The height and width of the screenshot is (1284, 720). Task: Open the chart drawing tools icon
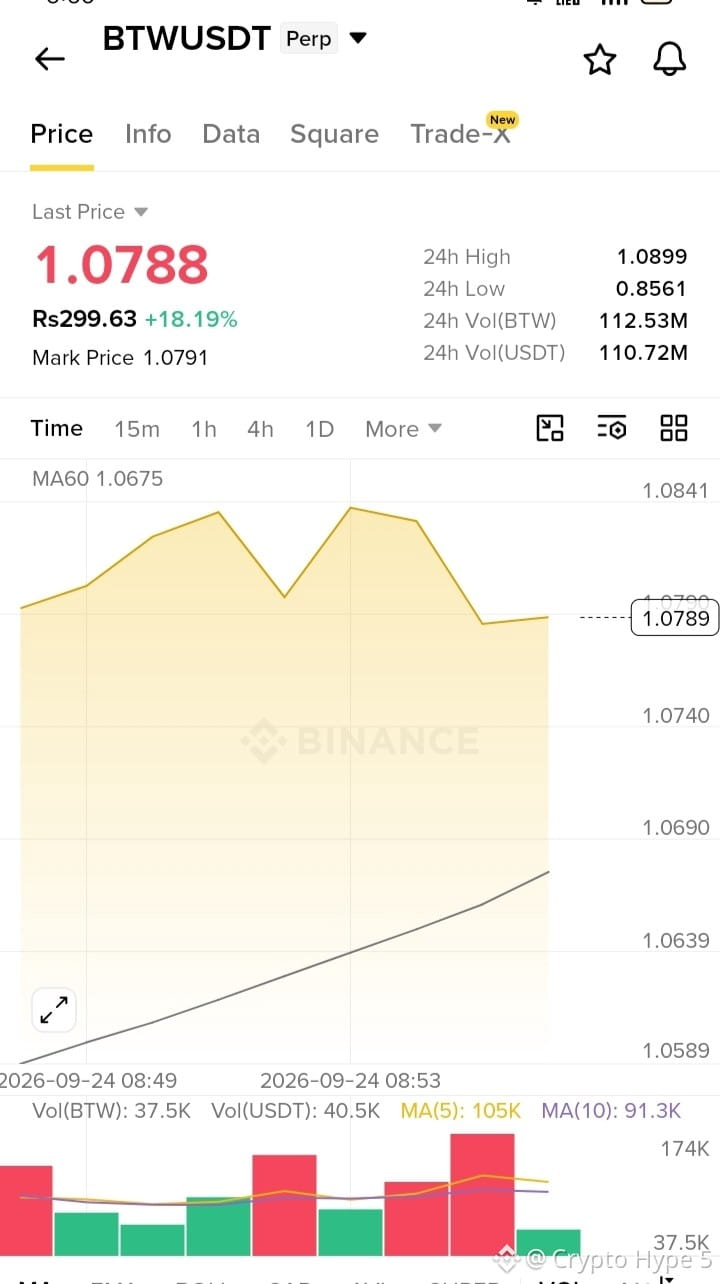pos(550,428)
